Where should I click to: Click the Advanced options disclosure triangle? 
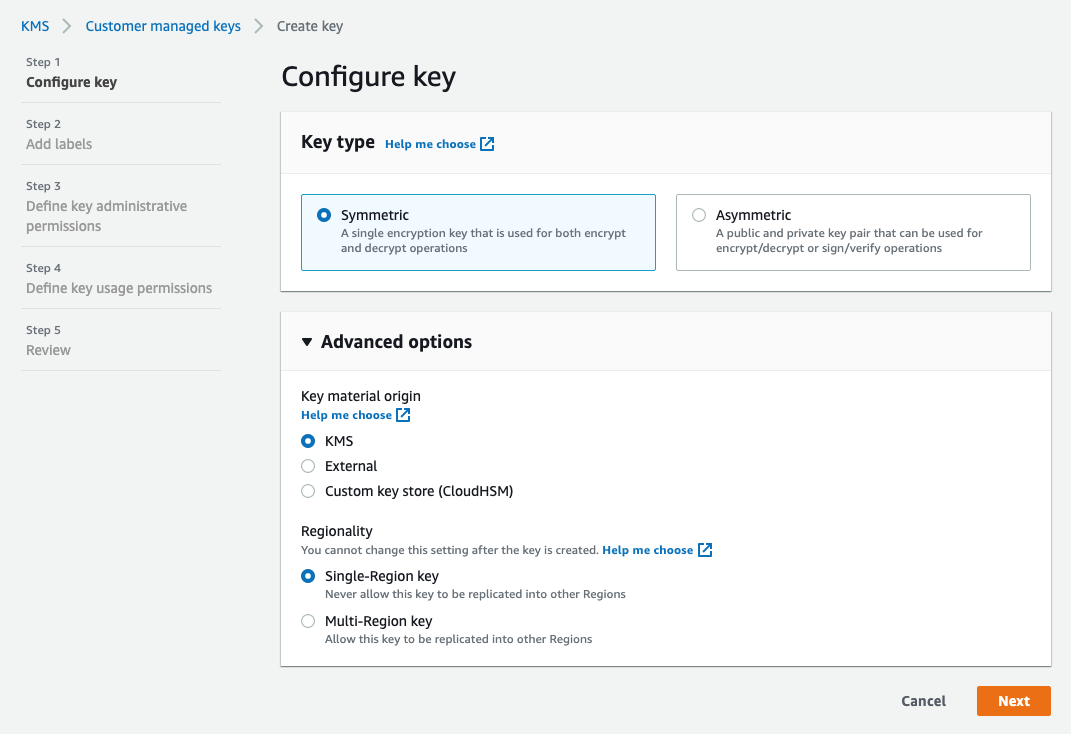tap(307, 341)
